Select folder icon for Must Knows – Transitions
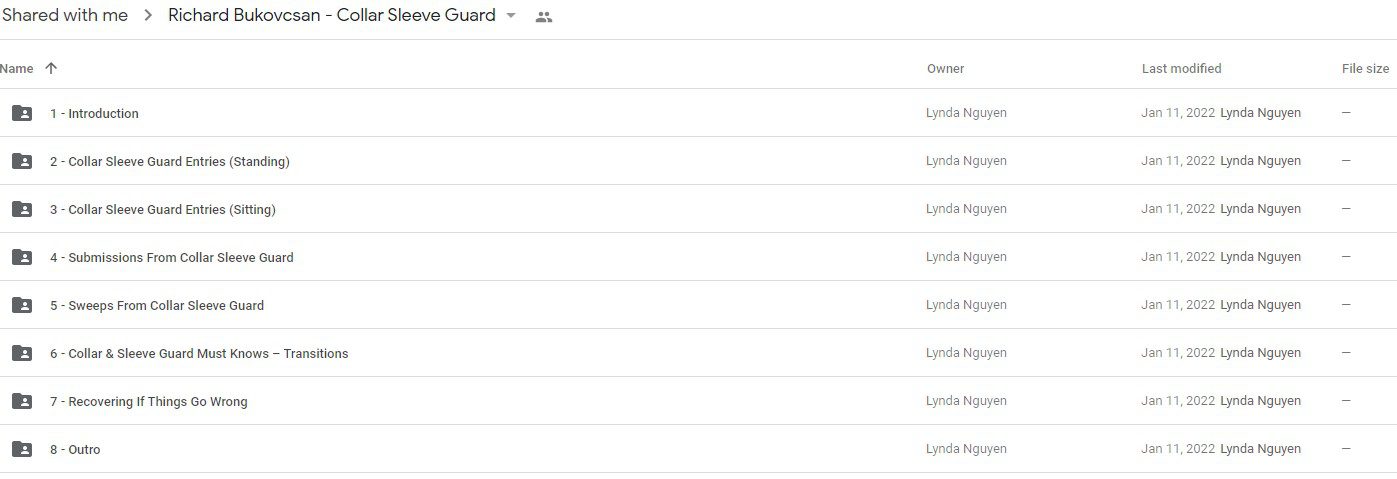1397x479 pixels. (x=22, y=353)
